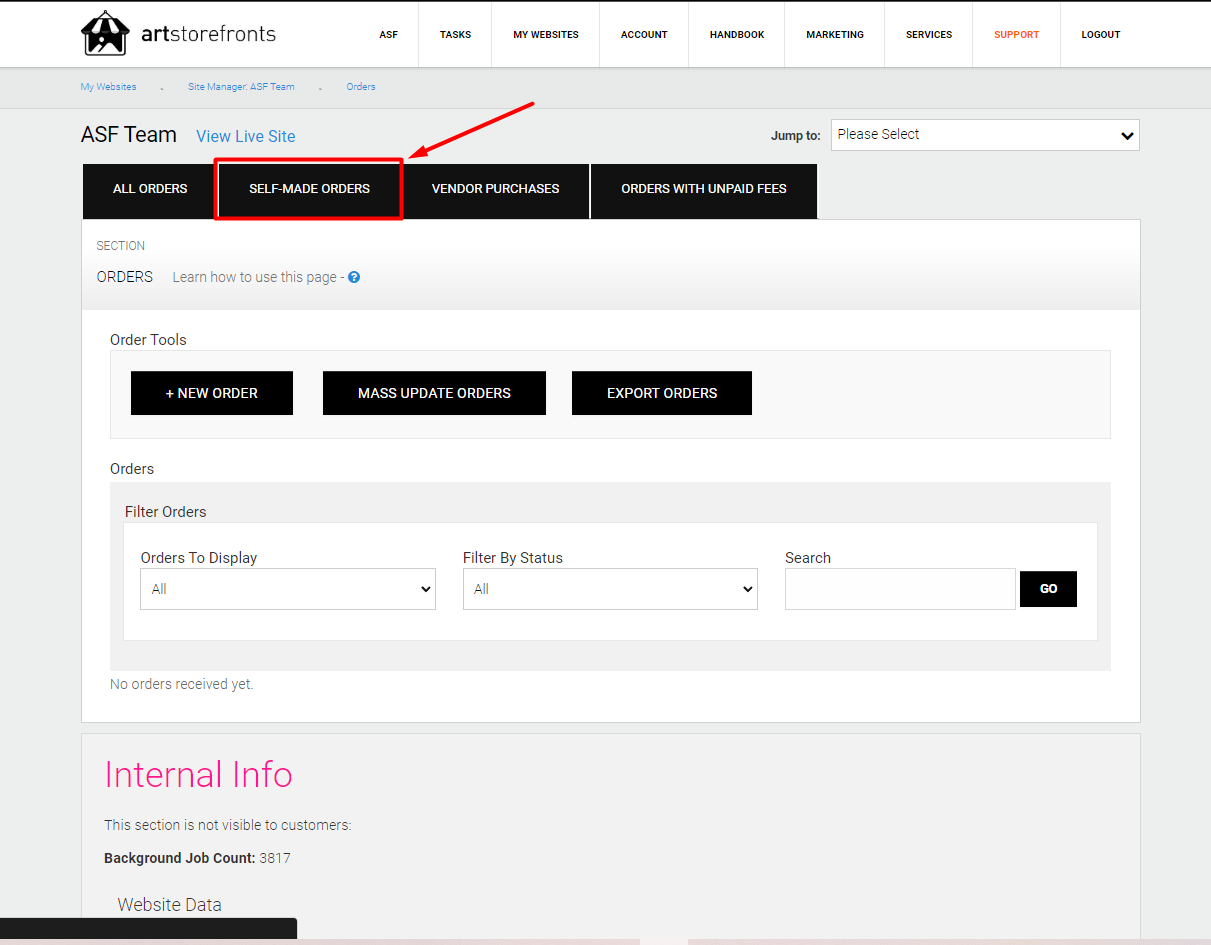Screen dimensions: 1211x945
Task: Click the ASF Team page title
Action: [129, 135]
